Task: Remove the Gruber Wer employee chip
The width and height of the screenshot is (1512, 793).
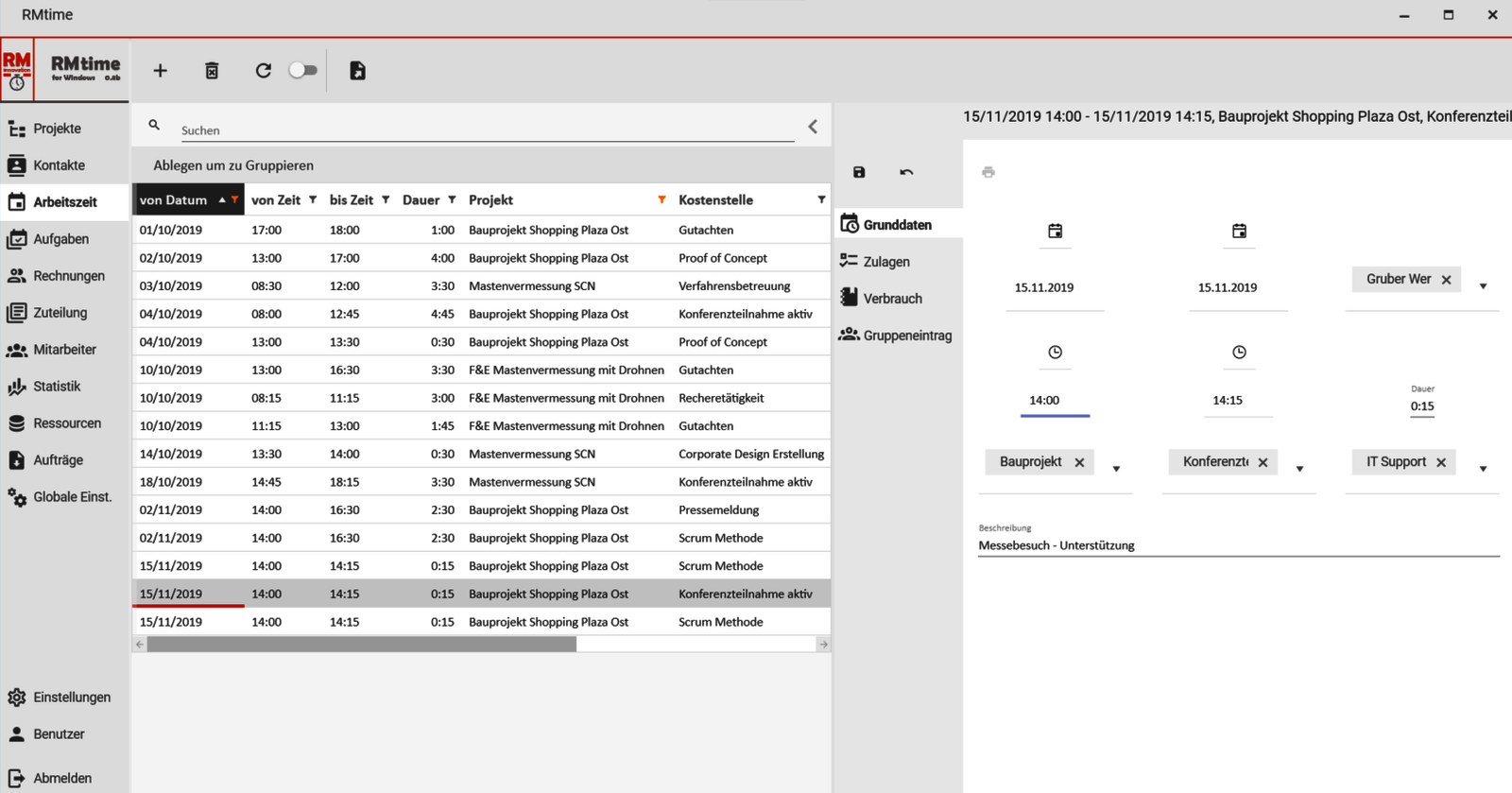Action: click(1446, 280)
